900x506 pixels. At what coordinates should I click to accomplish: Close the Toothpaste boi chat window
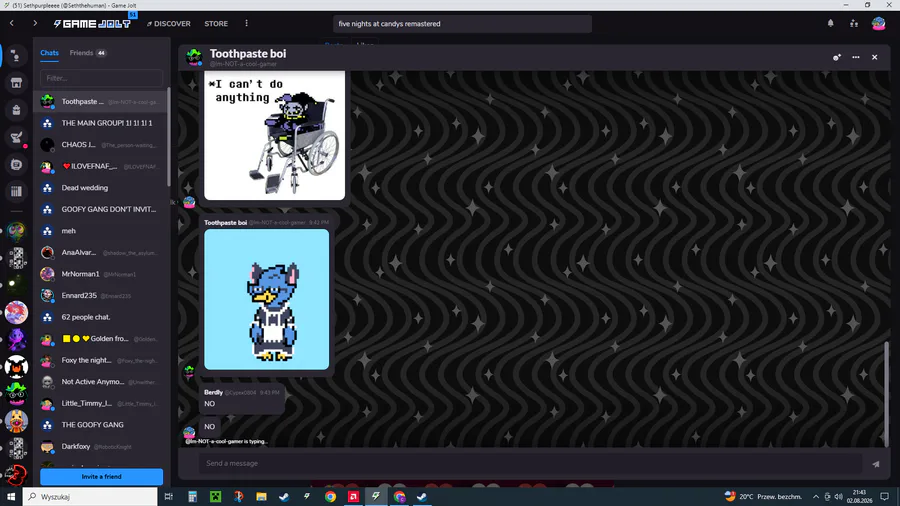tap(875, 57)
